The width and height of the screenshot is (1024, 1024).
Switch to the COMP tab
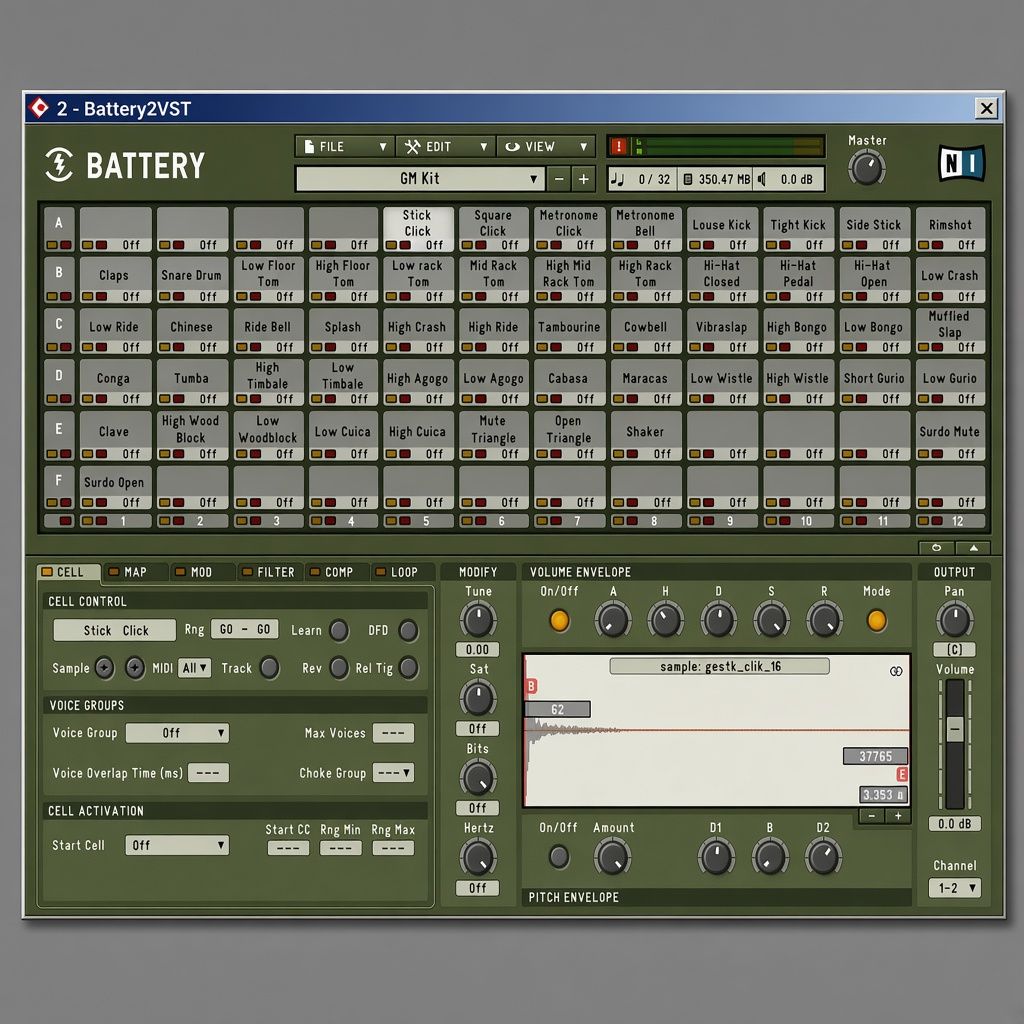337,572
